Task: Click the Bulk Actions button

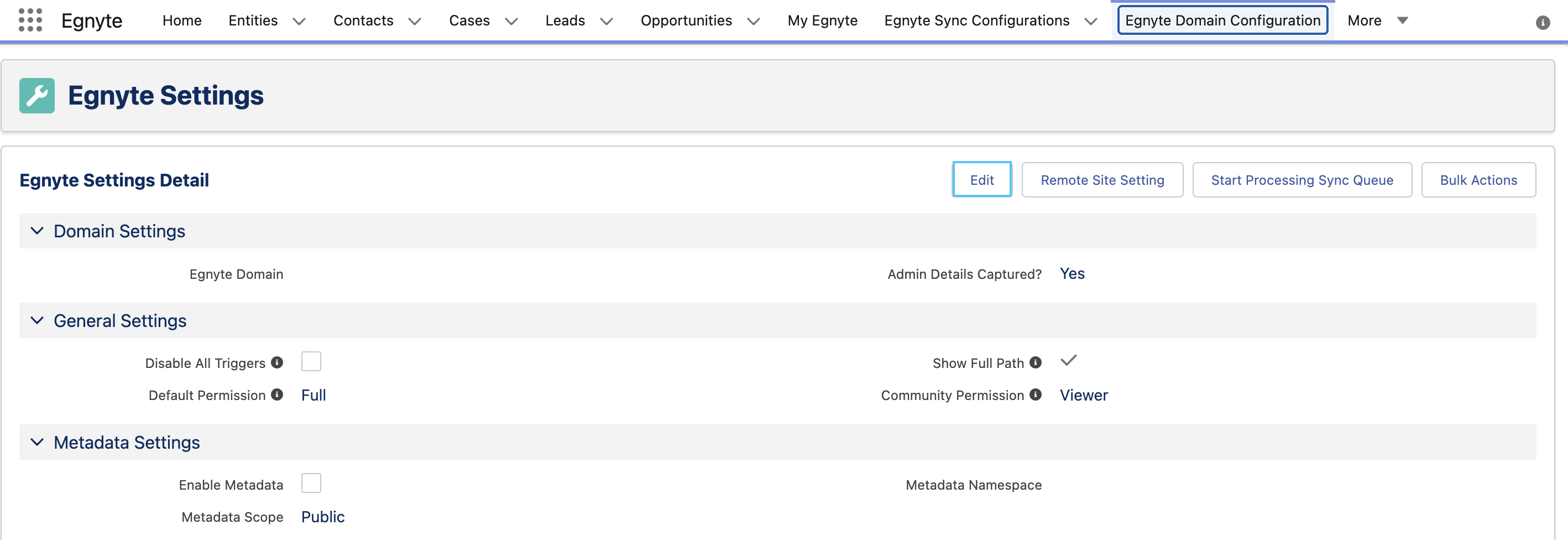Action: [x=1478, y=180]
